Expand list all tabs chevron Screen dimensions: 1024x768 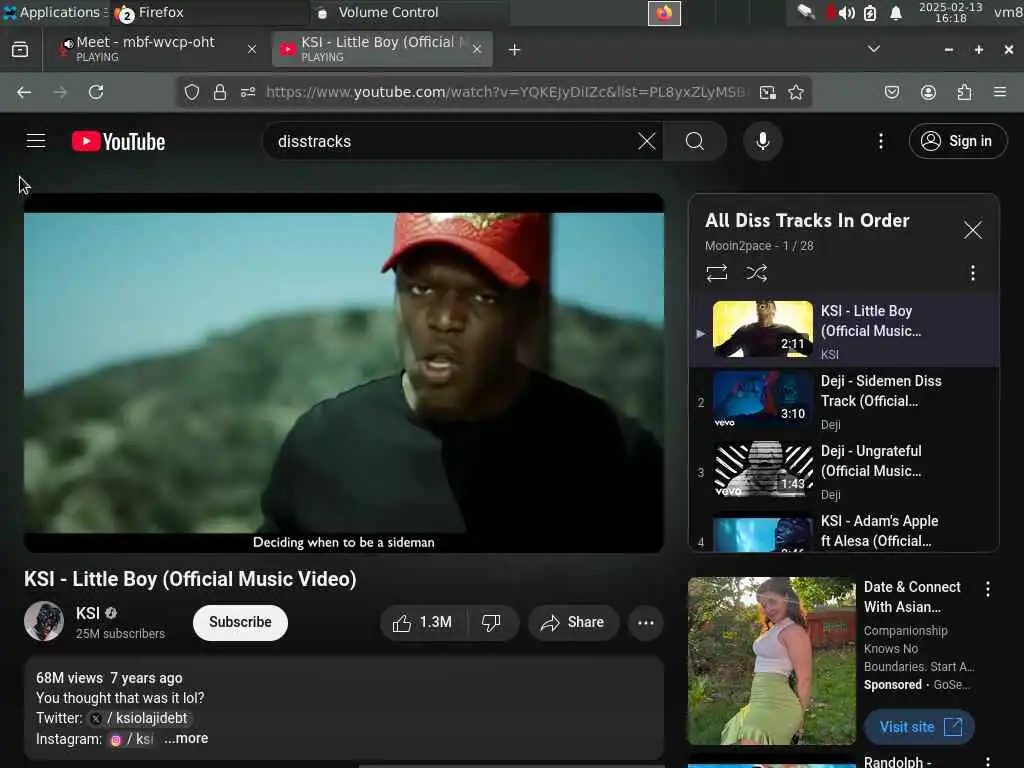[x=873, y=49]
